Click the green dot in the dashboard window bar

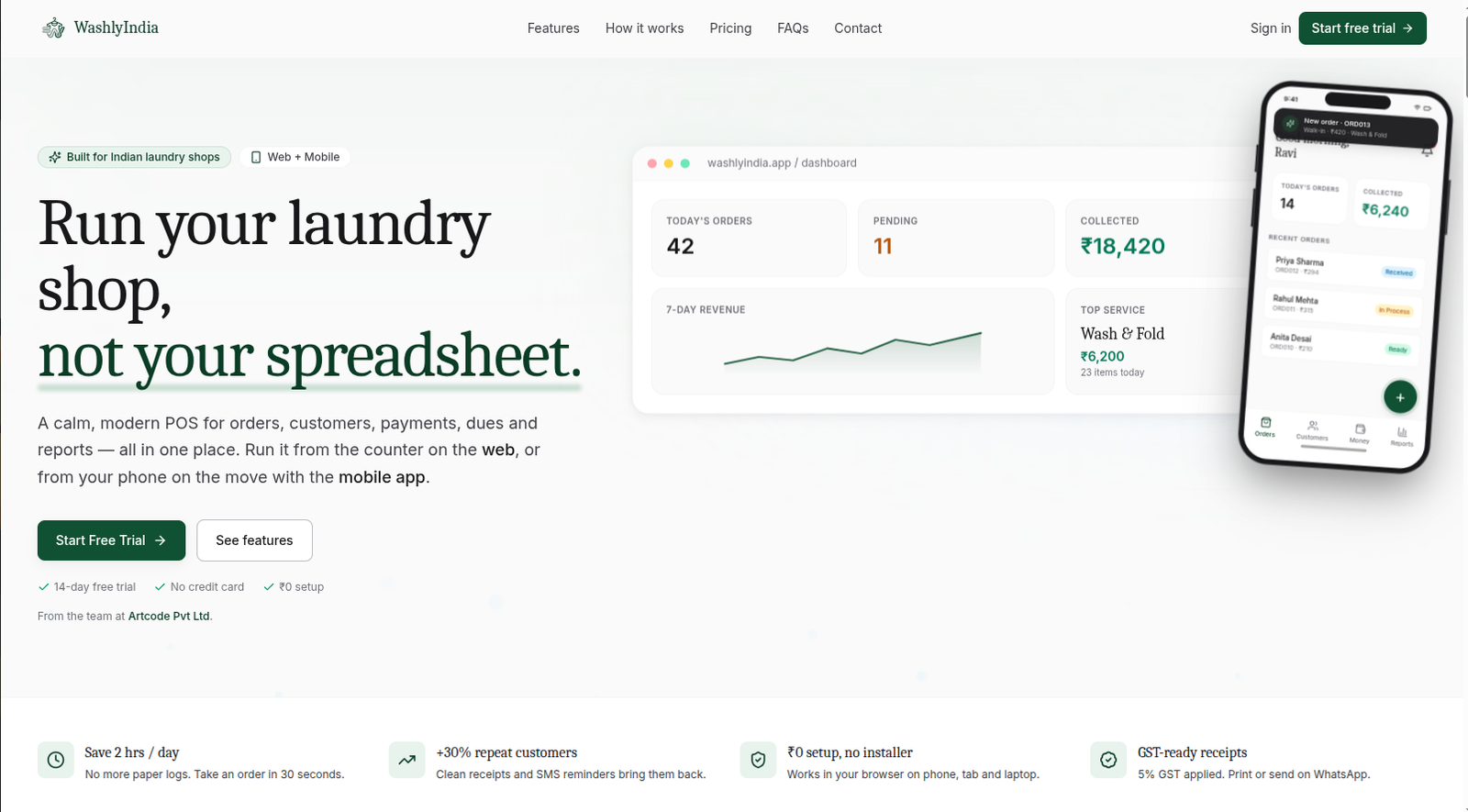(x=684, y=163)
